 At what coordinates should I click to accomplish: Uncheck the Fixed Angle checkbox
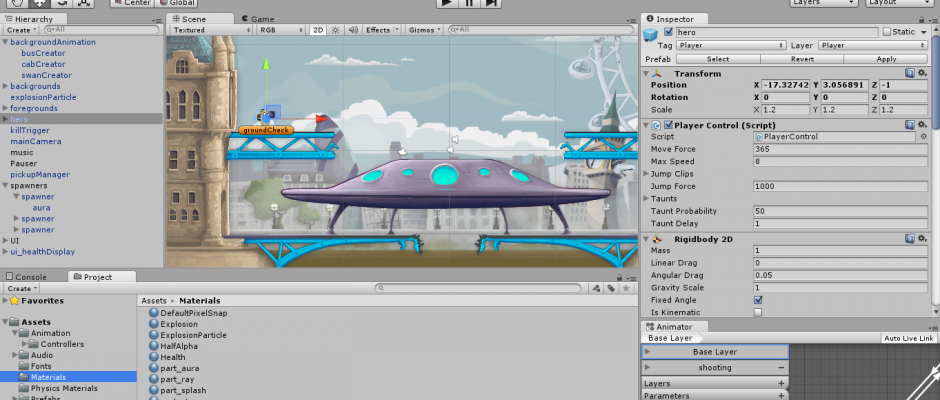(757, 300)
